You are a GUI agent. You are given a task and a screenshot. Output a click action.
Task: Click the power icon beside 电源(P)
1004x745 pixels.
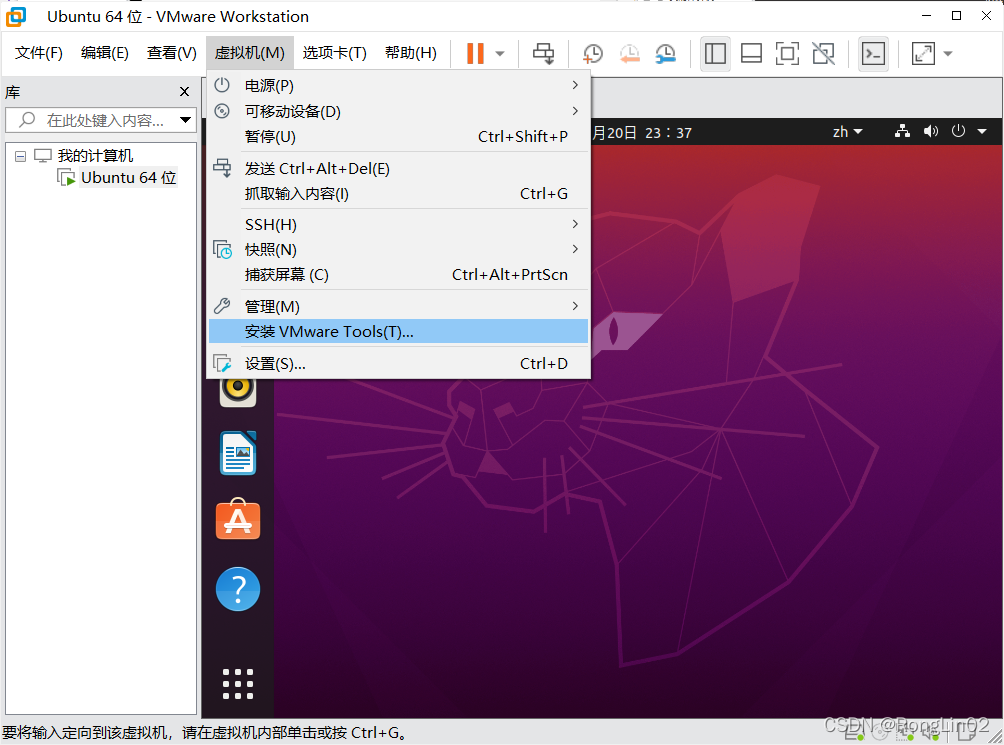click(222, 85)
